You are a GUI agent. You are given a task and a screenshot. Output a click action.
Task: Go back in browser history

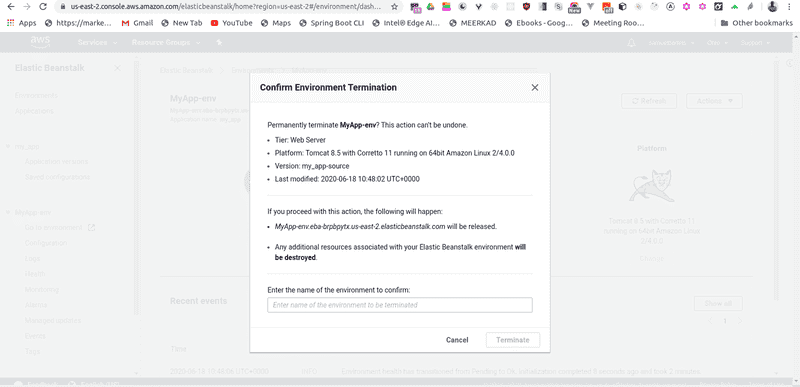[11, 7]
